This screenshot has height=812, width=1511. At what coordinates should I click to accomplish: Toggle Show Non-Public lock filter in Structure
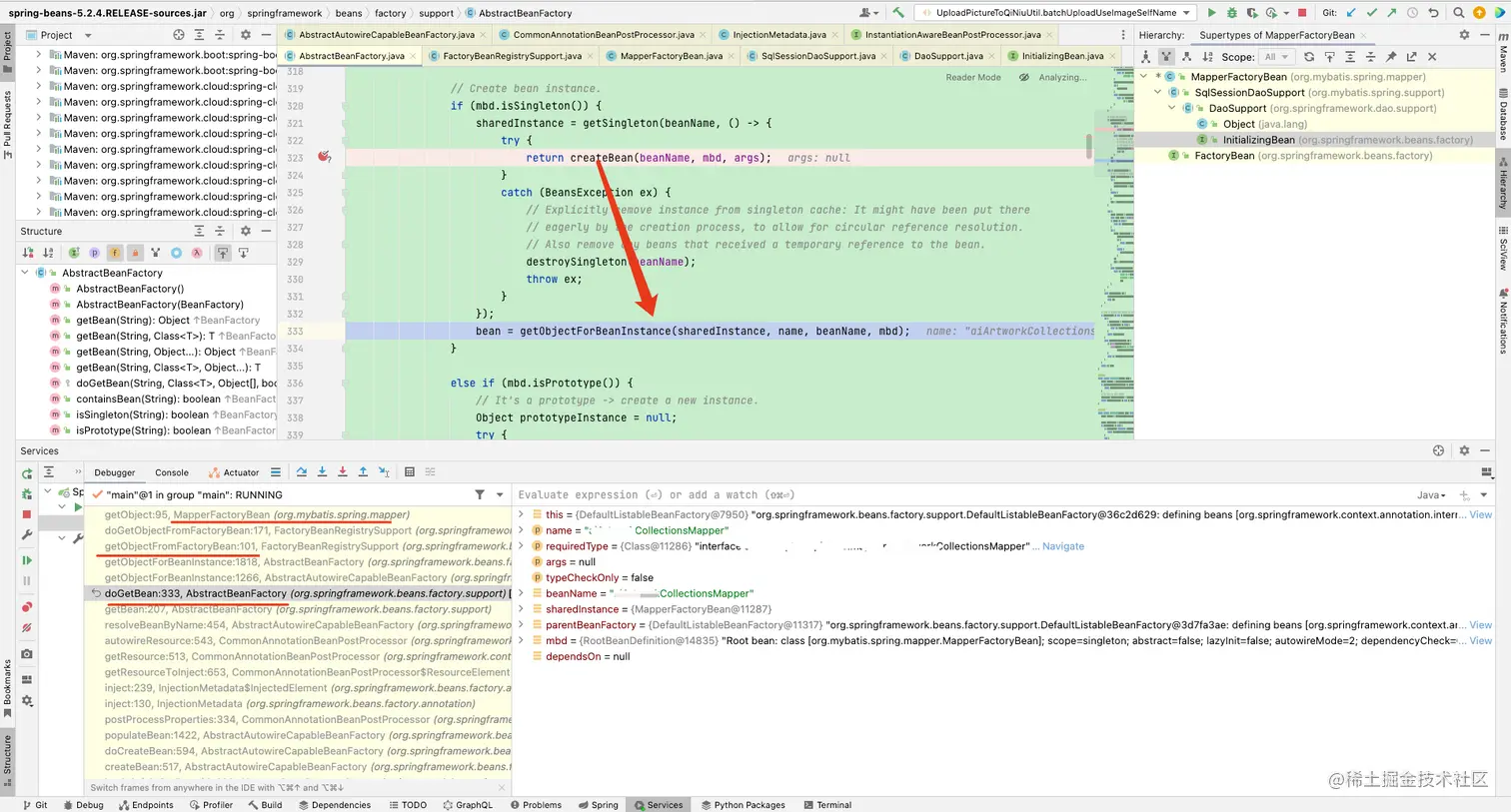[x=135, y=253]
